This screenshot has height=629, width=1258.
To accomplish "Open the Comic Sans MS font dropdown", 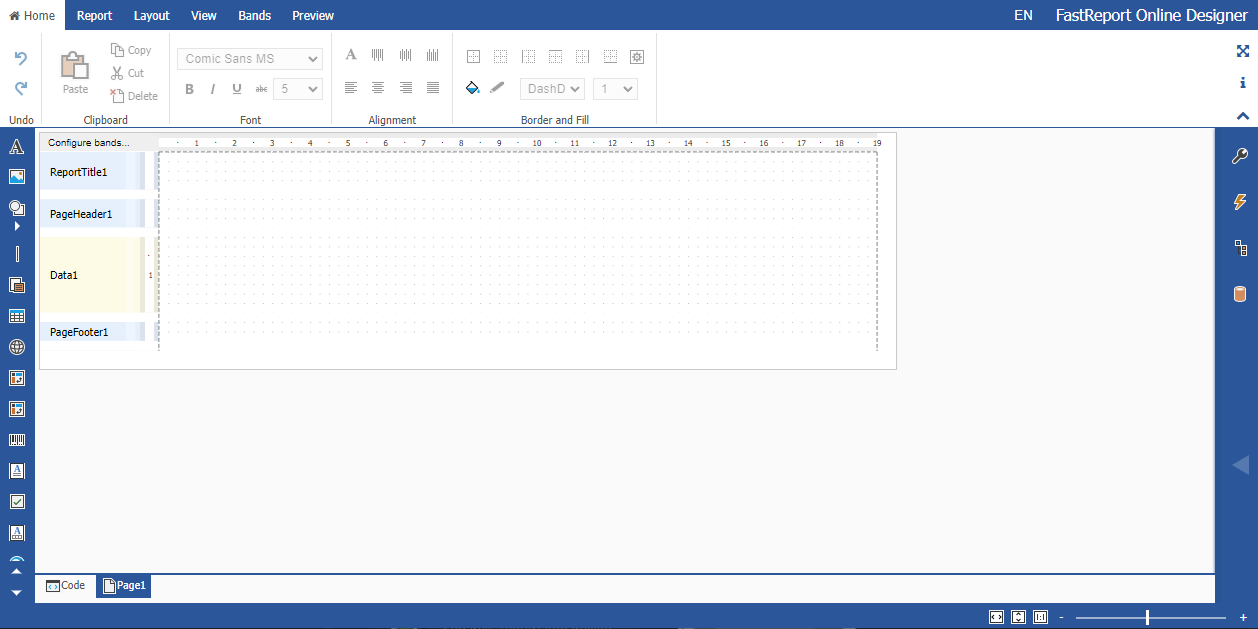I will point(250,59).
